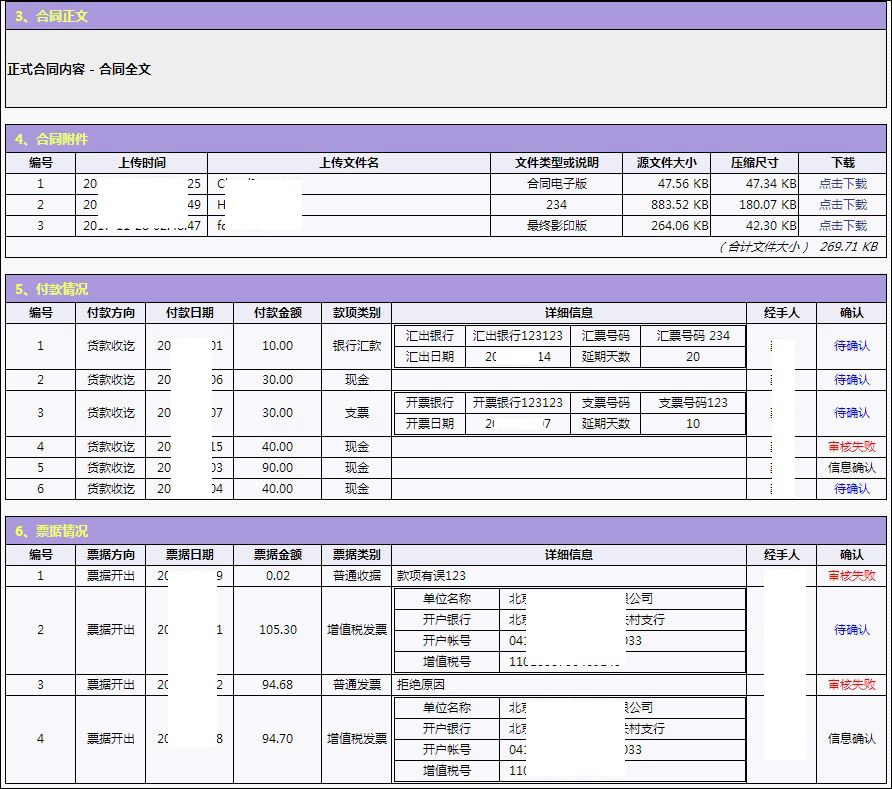View 审核失败 for the 0.02 普通收据
This screenshot has height=789, width=892.
[x=851, y=576]
